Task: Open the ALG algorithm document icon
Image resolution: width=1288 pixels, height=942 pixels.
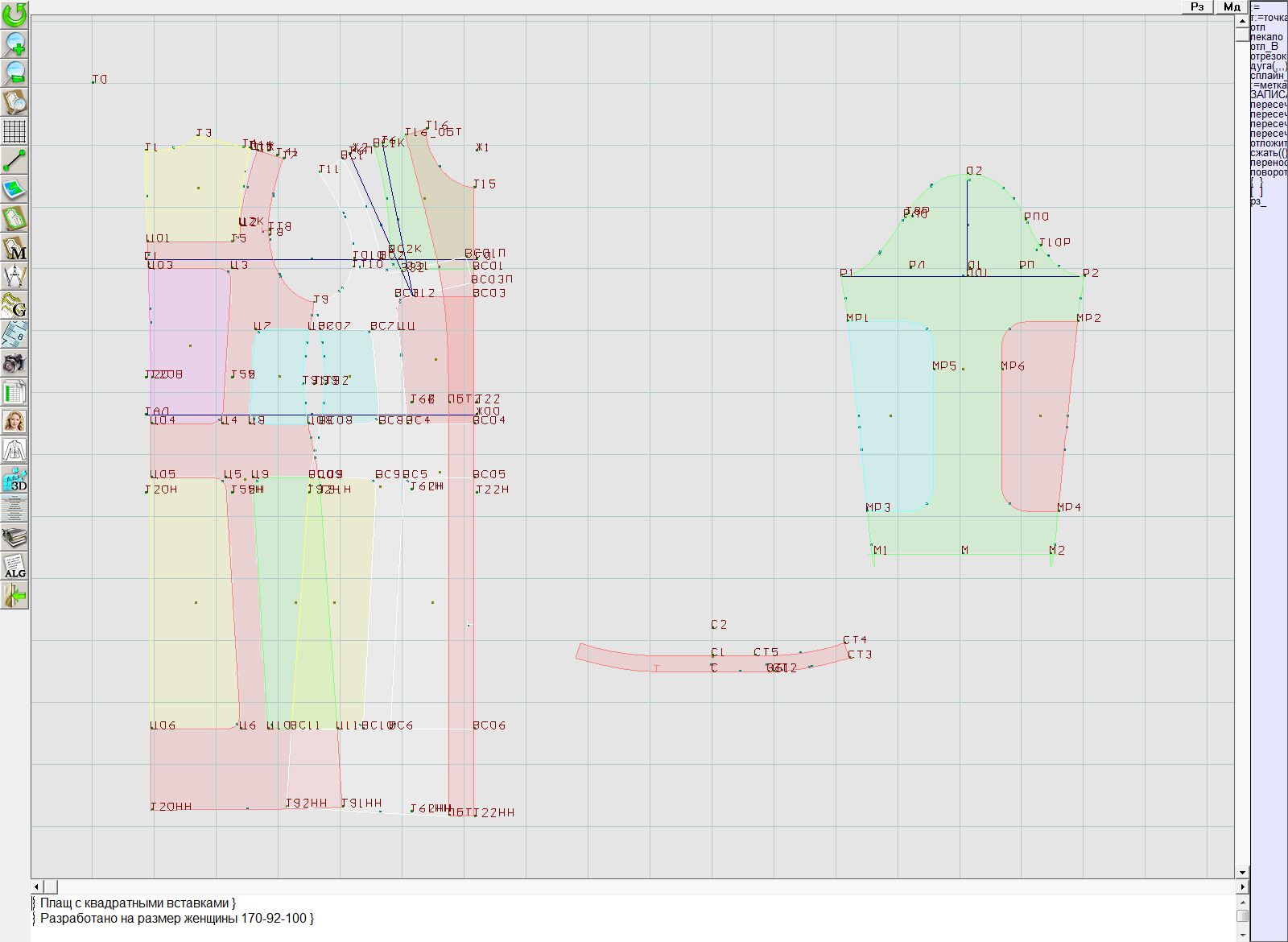Action: click(x=14, y=566)
